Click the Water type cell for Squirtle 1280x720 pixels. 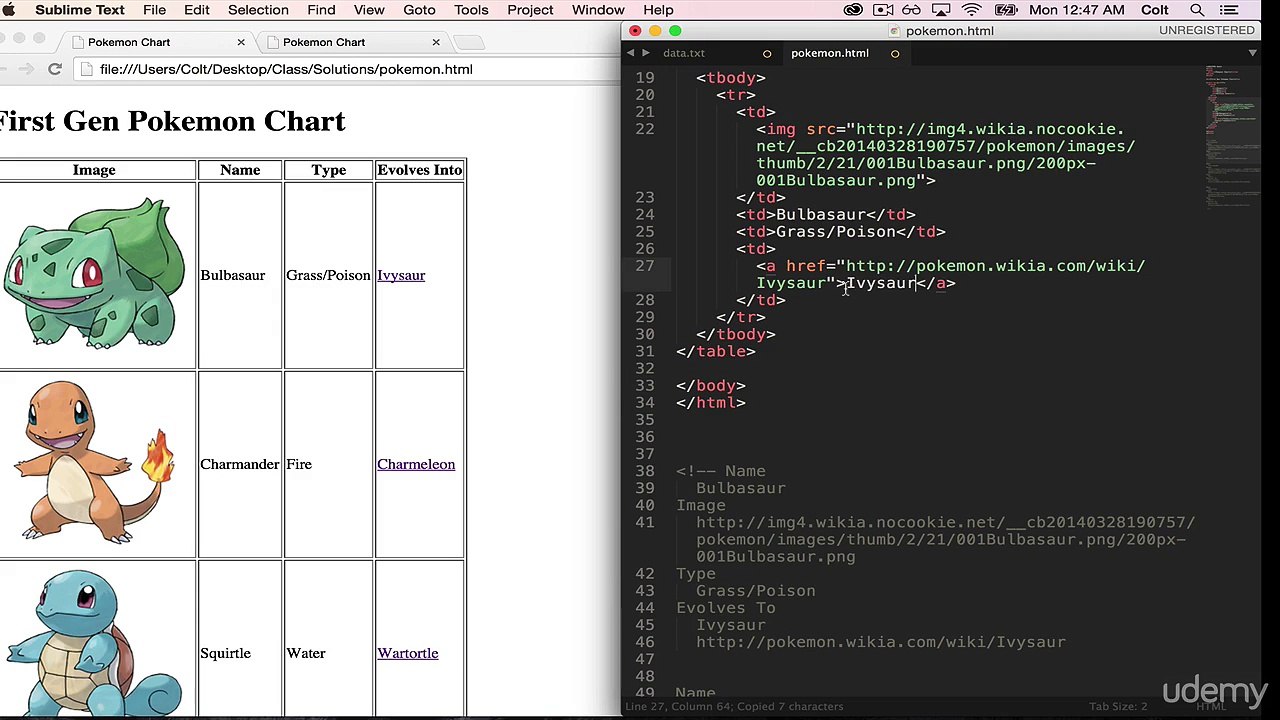[329, 653]
